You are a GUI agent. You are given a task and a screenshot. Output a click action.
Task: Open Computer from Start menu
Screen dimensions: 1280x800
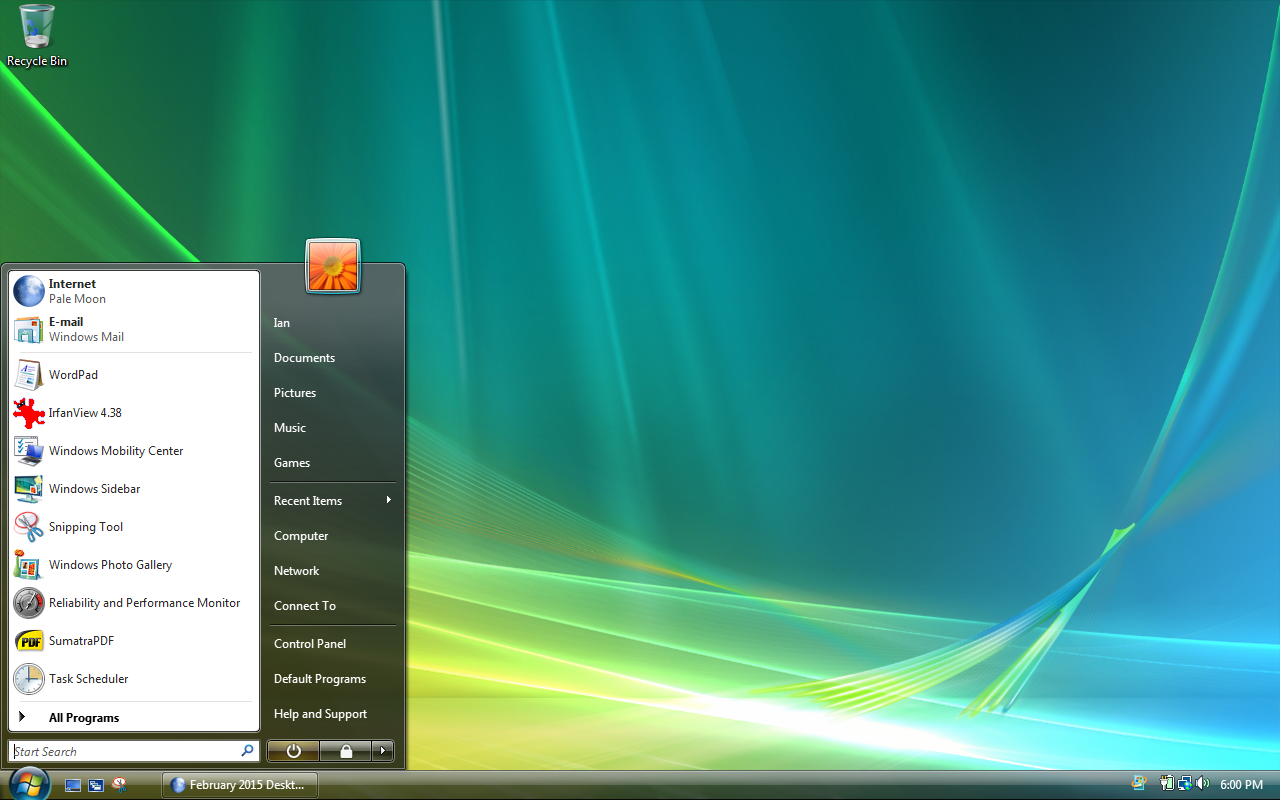pos(333,536)
